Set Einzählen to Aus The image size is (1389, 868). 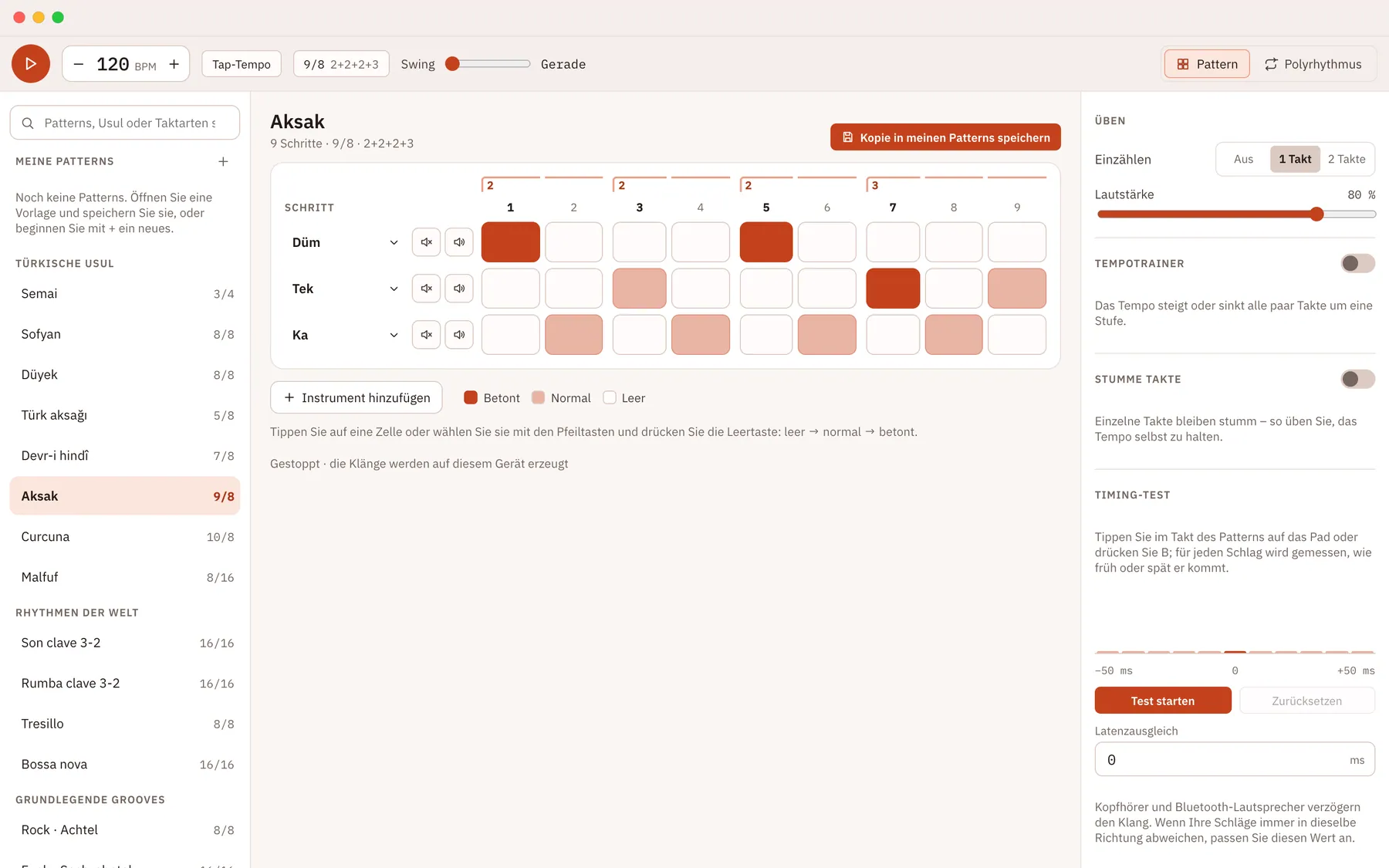(x=1243, y=160)
